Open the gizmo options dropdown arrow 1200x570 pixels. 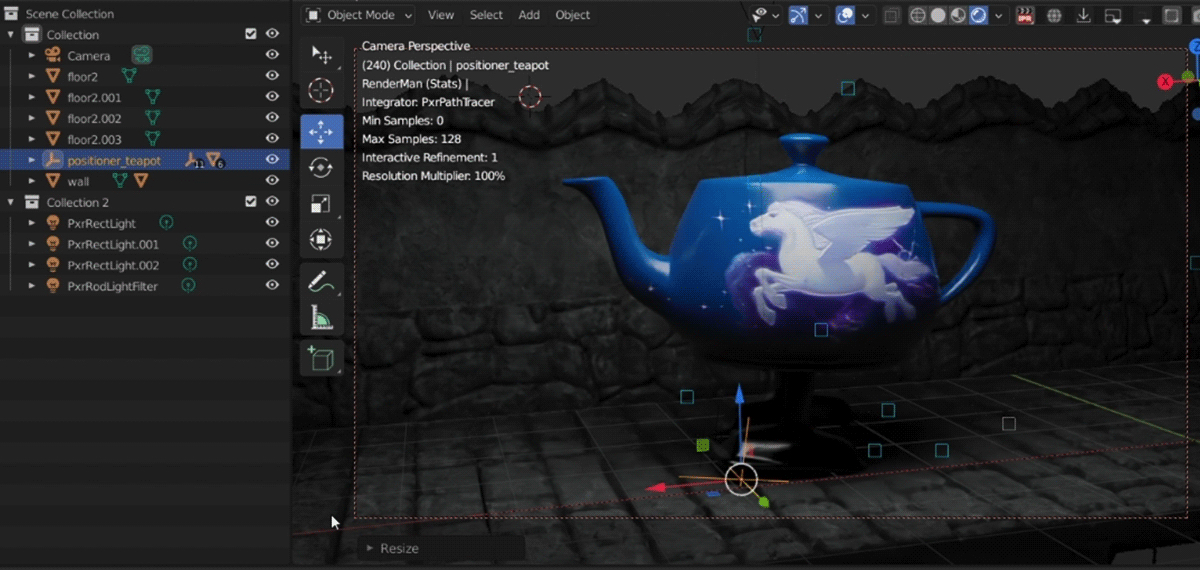819,15
